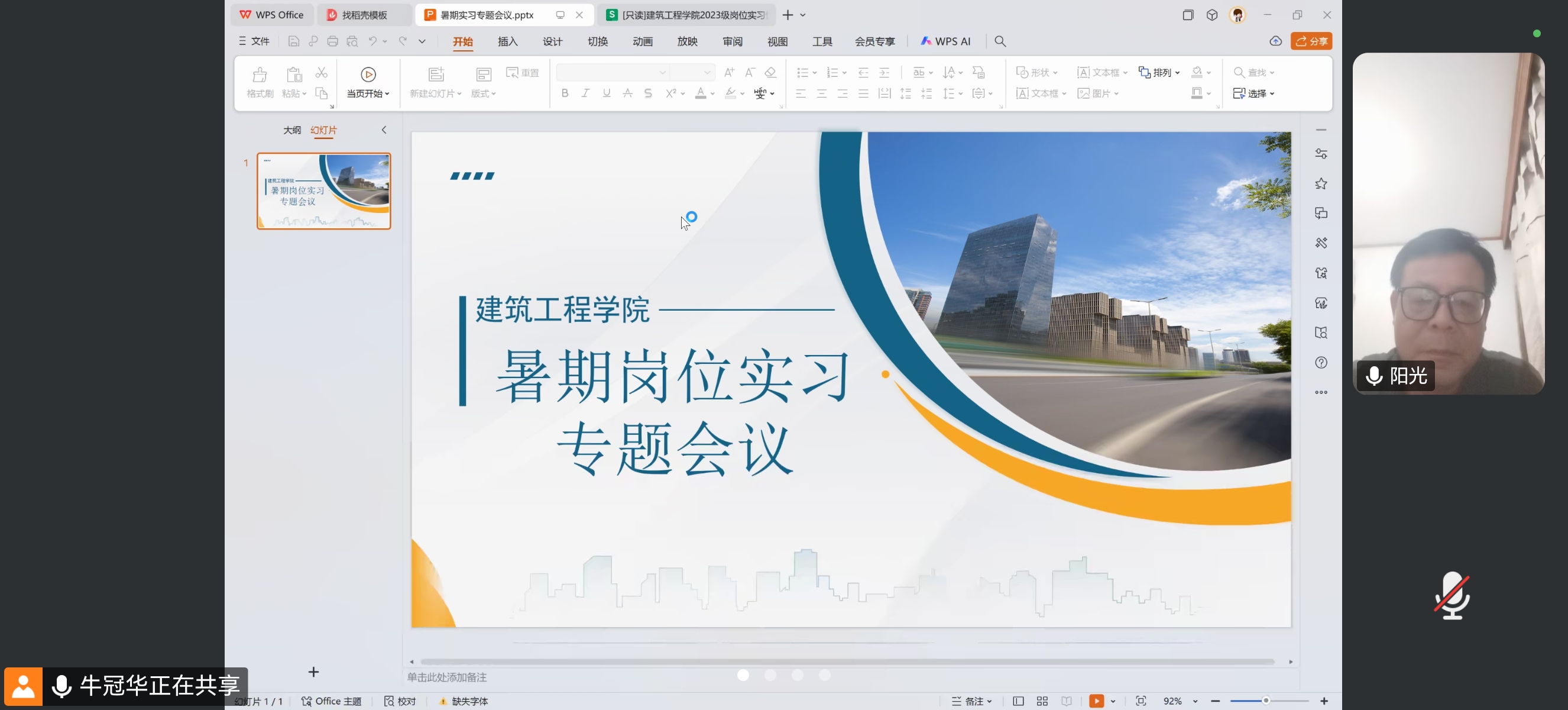This screenshot has height=710, width=1568.
Task: Open the search magnifier icon beside WPS AI
Action: [x=1000, y=41]
